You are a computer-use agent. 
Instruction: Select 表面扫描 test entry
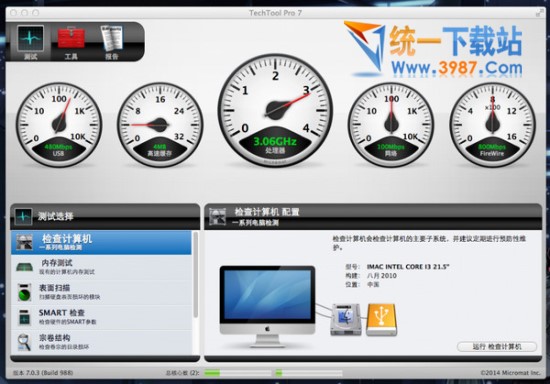tap(101, 292)
